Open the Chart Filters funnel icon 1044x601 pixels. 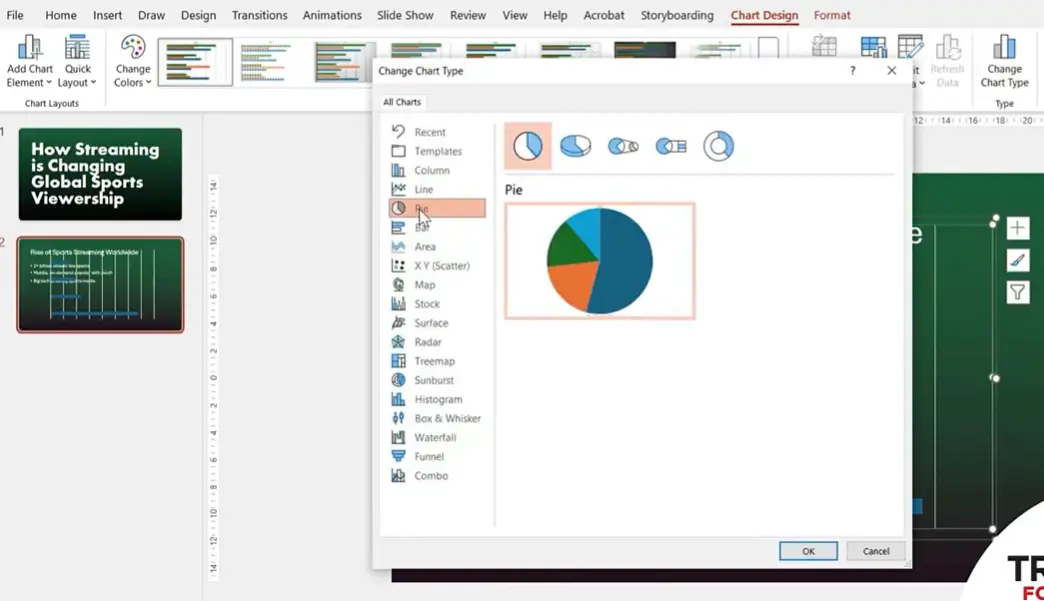(x=1017, y=292)
